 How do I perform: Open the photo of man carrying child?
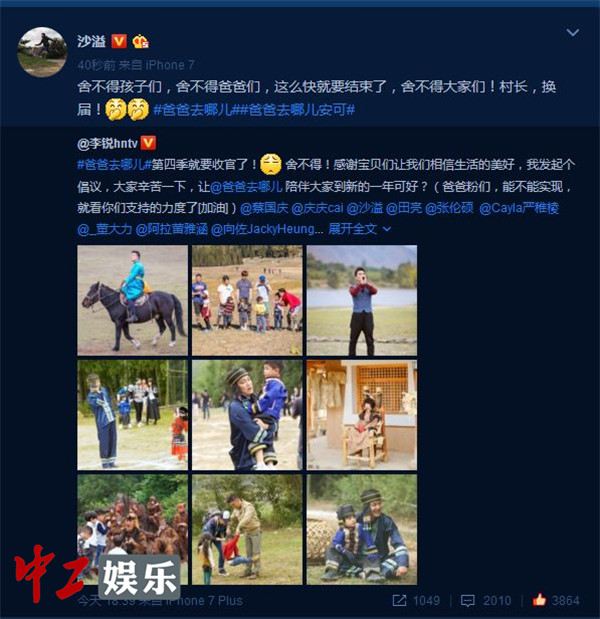point(247,415)
